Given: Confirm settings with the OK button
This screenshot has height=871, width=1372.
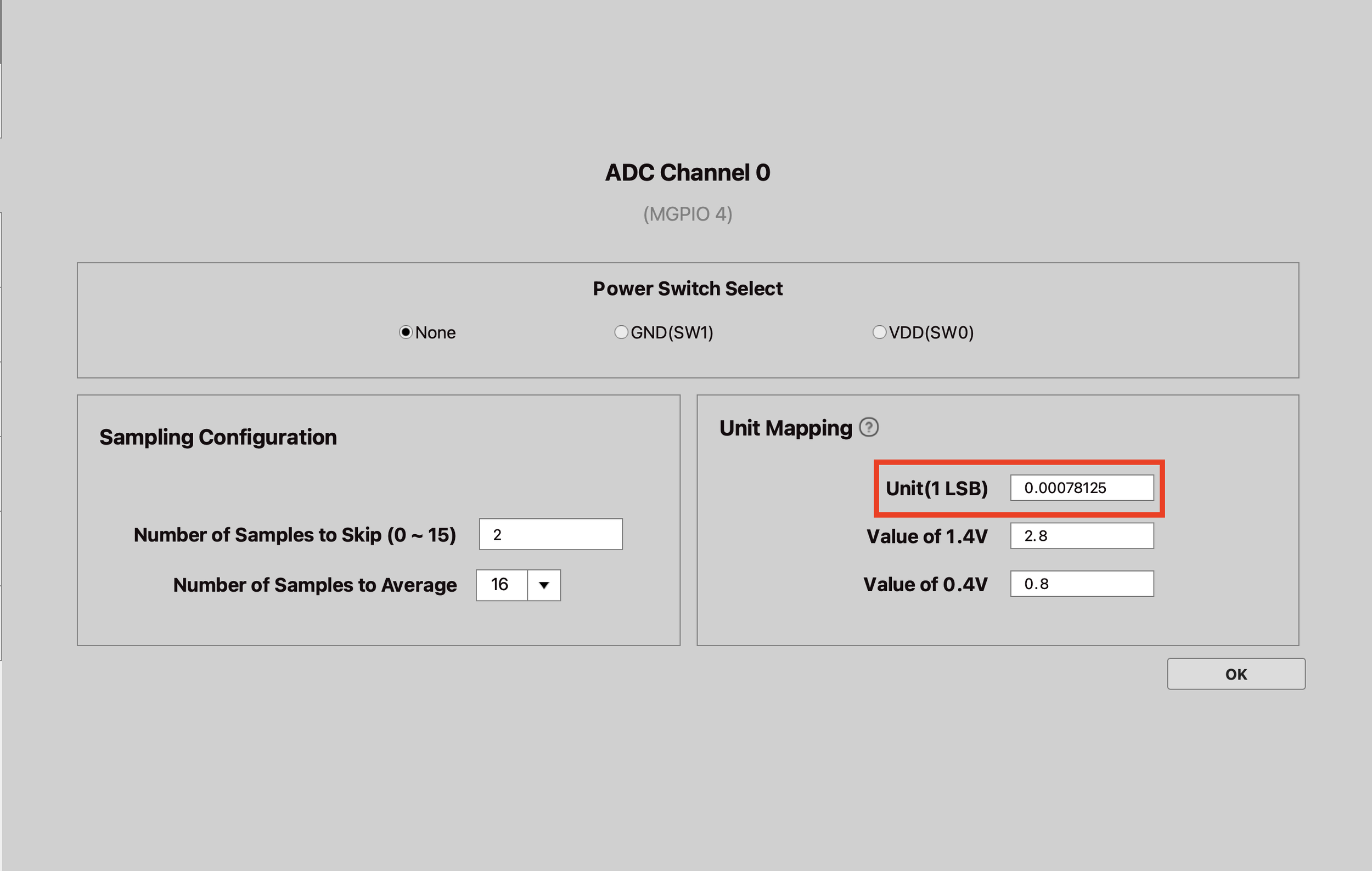Looking at the screenshot, I should click(x=1236, y=674).
